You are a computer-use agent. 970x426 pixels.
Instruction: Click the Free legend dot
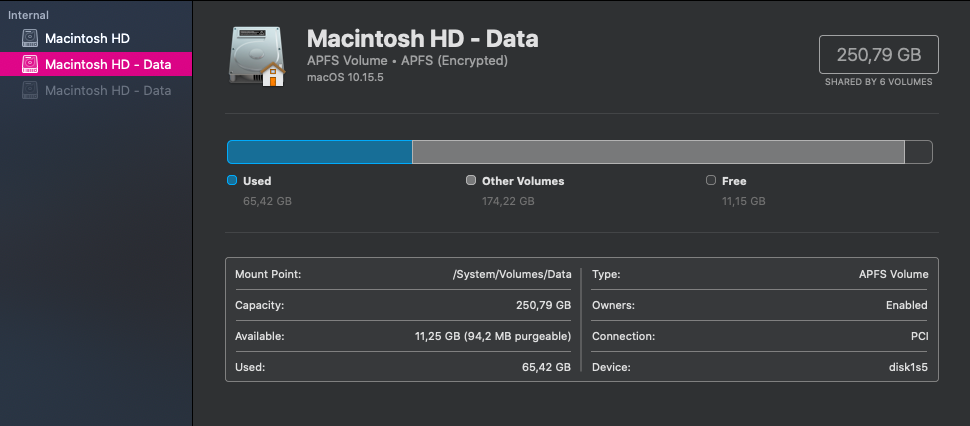tap(711, 181)
